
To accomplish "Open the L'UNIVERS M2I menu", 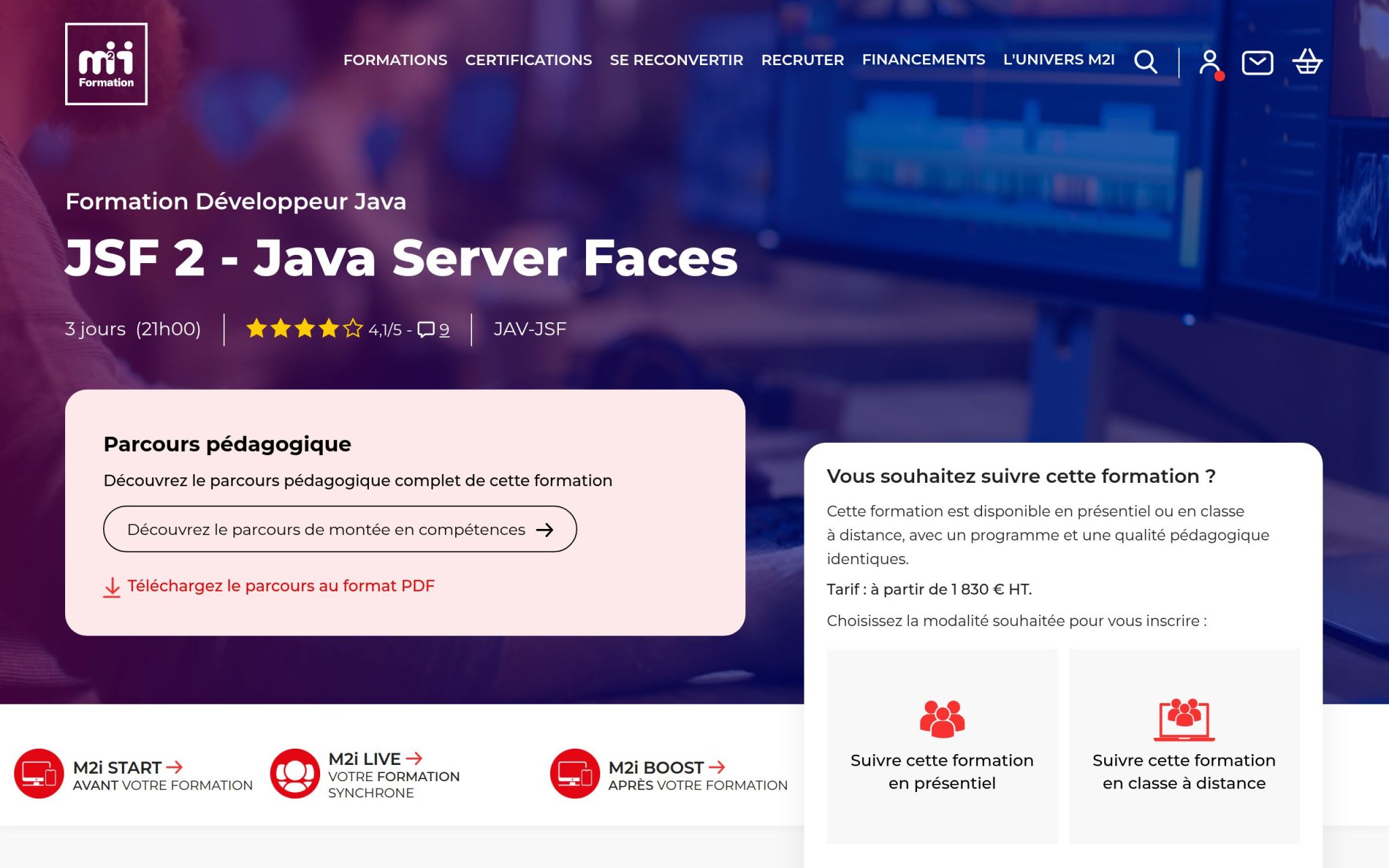I will (1059, 60).
